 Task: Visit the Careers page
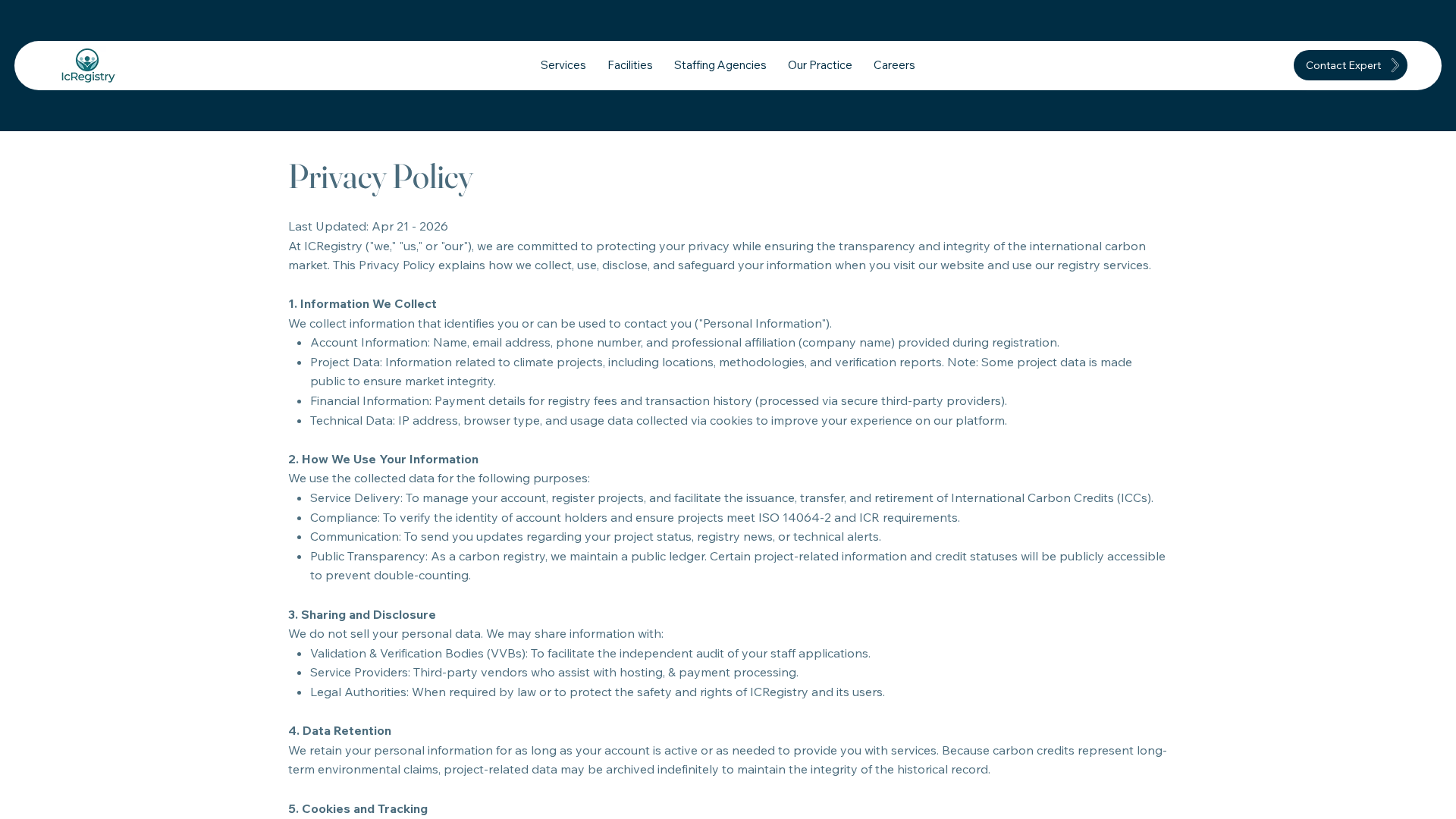pos(894,65)
